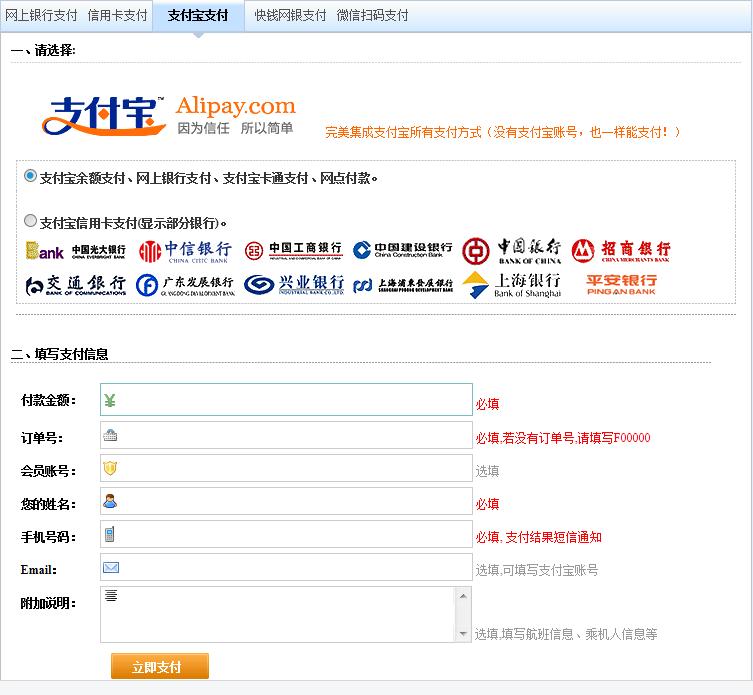
Task: Click the mobile phone icon in phone field
Action: click(x=109, y=534)
